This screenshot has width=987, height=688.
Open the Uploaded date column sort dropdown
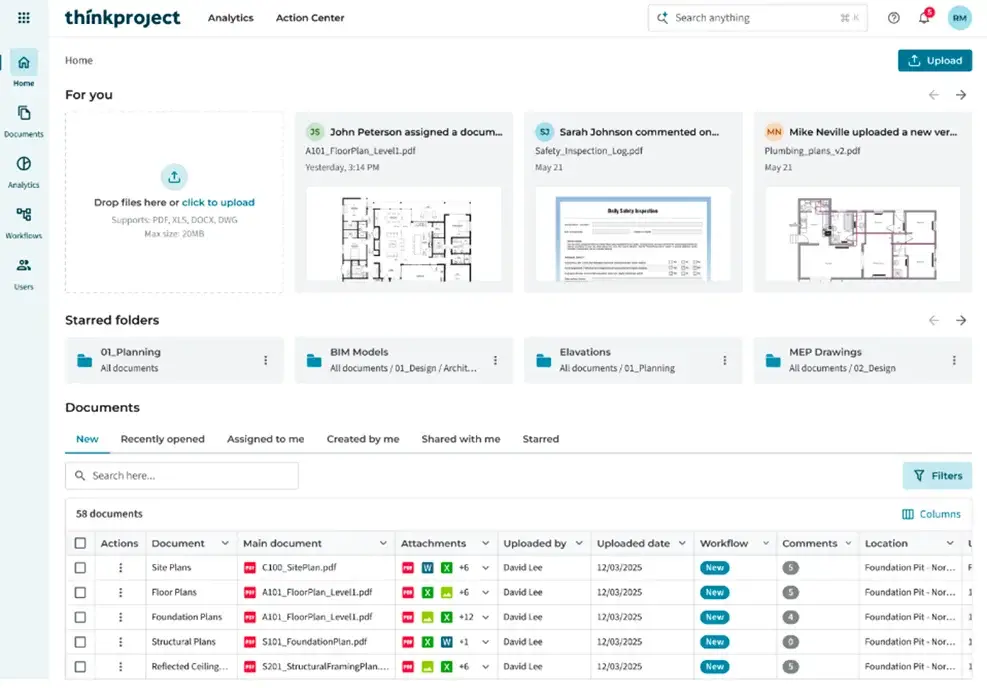tap(682, 543)
